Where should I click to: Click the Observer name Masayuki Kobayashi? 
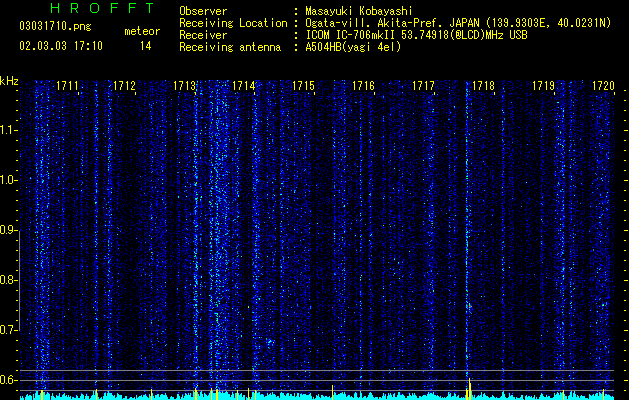tap(359, 11)
